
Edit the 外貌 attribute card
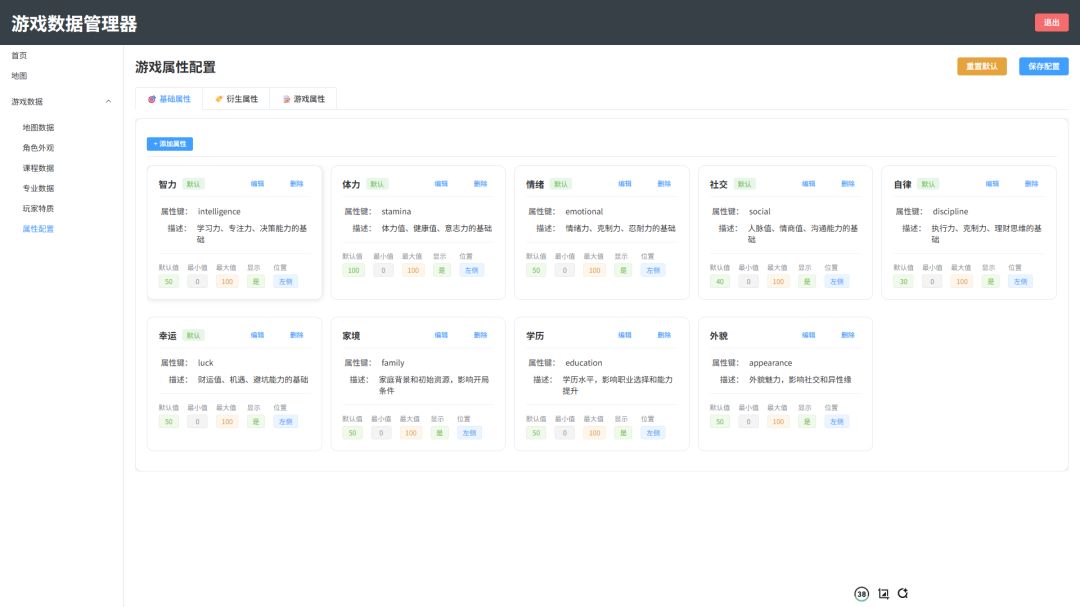[x=809, y=335]
